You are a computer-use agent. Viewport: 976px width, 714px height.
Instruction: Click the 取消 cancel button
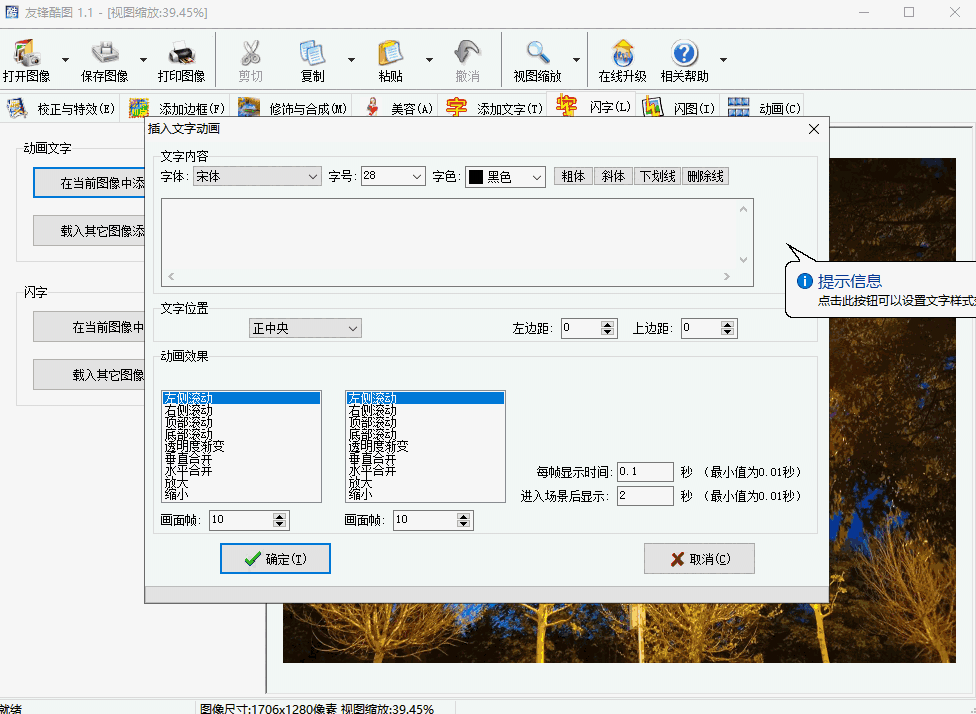coord(699,558)
